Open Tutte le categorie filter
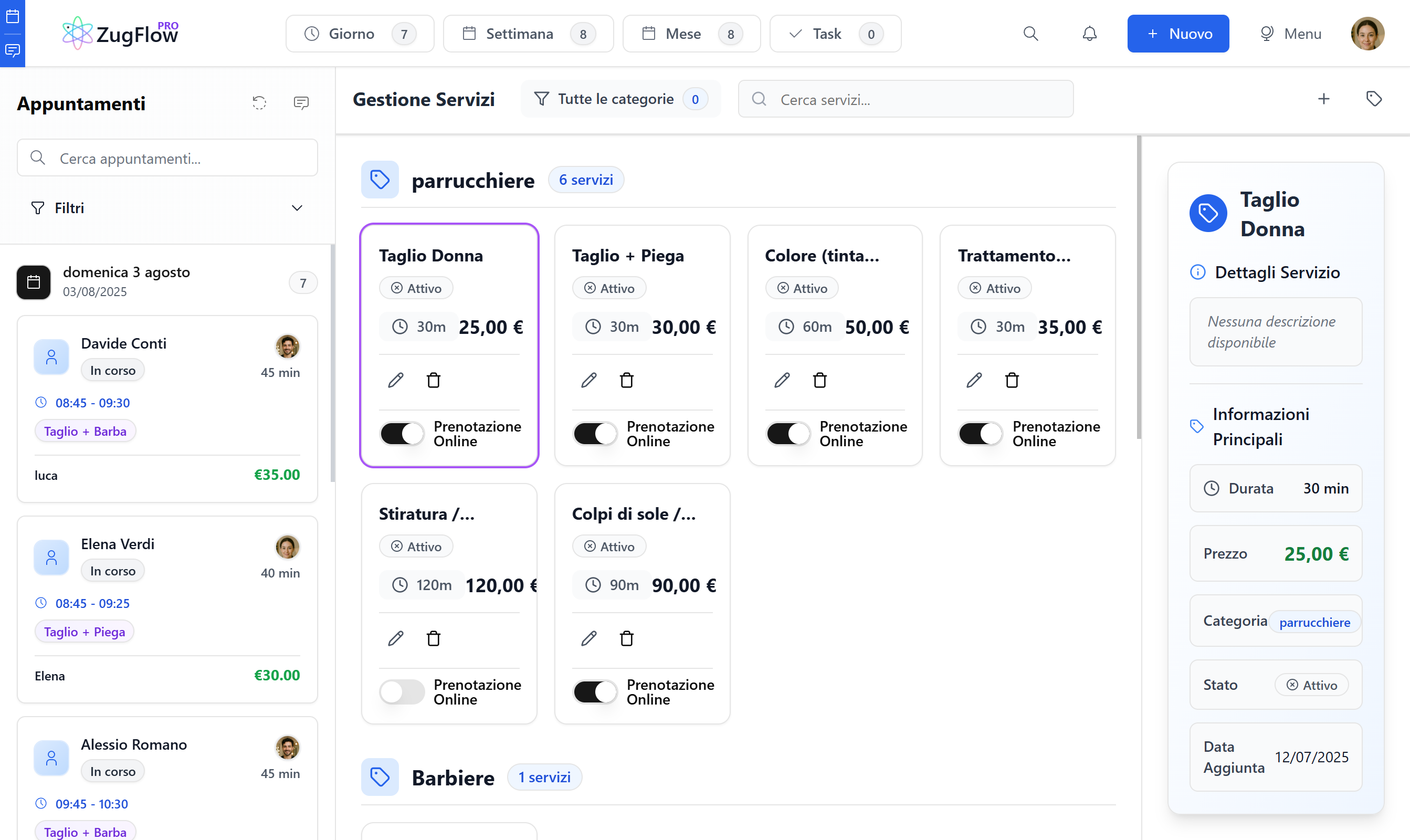Image resolution: width=1410 pixels, height=840 pixels. 620,99
